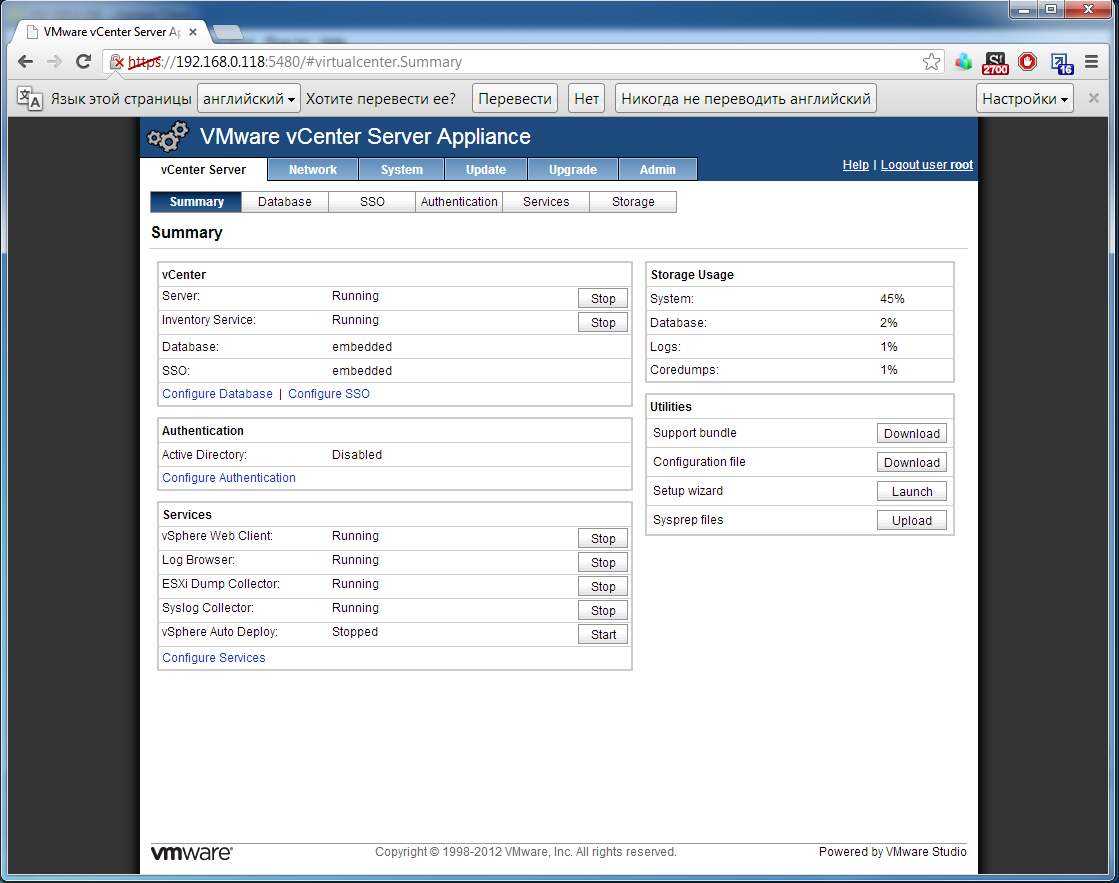The image size is (1119, 883).
Task: Reload the page with the refresh icon
Action: click(x=83, y=61)
